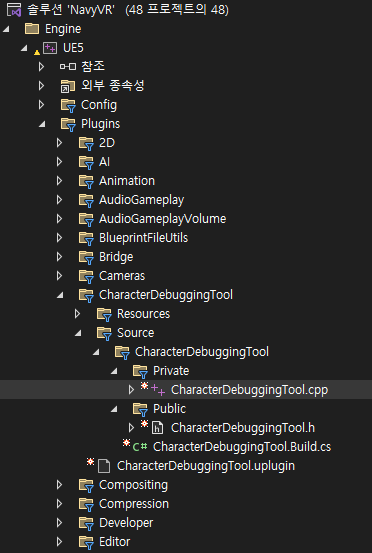Click the header file icon of CharacterDebuggingTool.h
This screenshot has height=553, width=372.
click(157, 428)
